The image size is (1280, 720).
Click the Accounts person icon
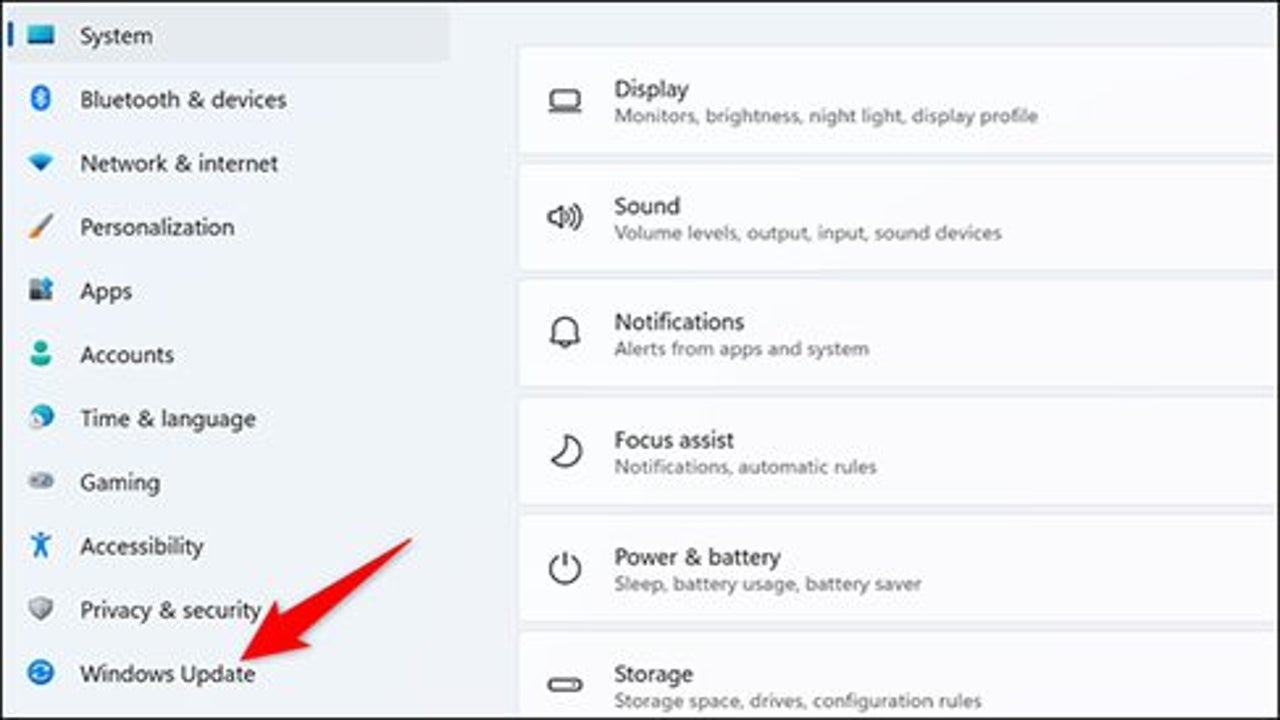[x=40, y=354]
